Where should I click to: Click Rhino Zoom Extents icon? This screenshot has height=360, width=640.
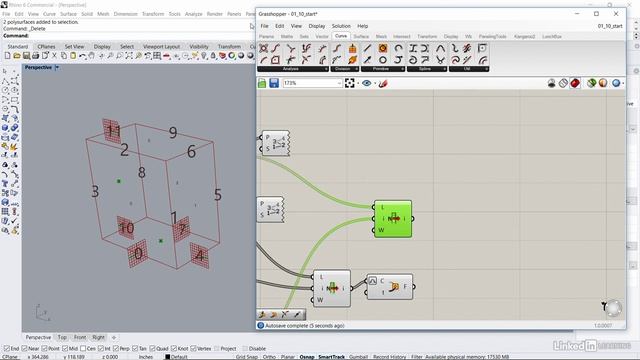pyautogui.click(x=129, y=56)
